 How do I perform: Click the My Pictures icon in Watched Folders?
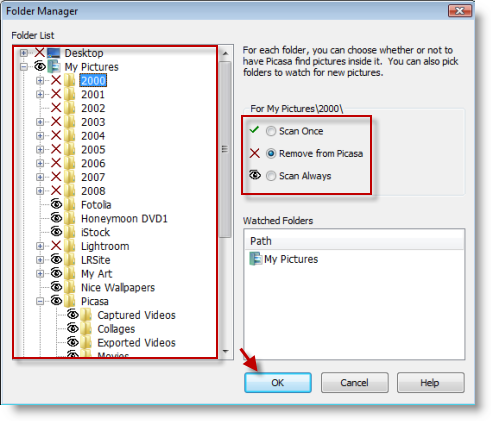click(256, 259)
